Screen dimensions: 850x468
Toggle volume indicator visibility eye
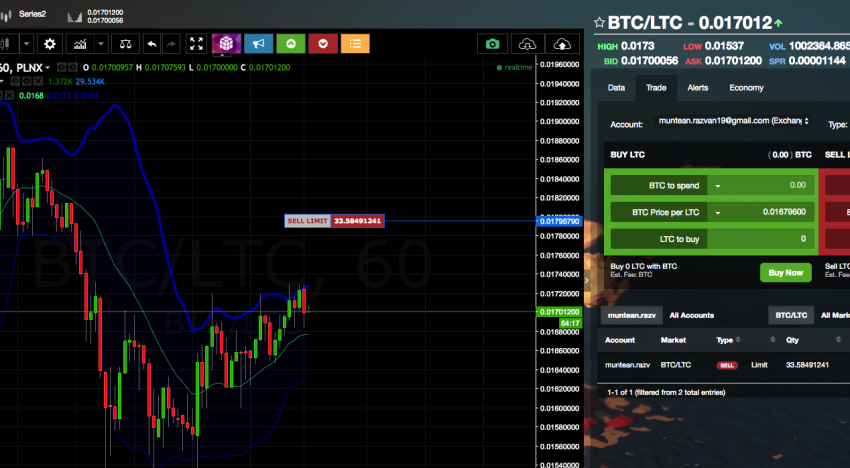pyautogui.click(x=15, y=81)
